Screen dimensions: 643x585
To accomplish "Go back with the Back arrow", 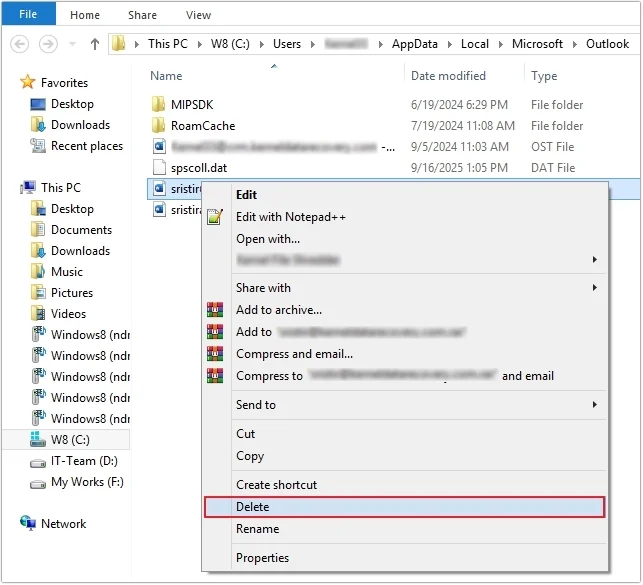I will 20,44.
